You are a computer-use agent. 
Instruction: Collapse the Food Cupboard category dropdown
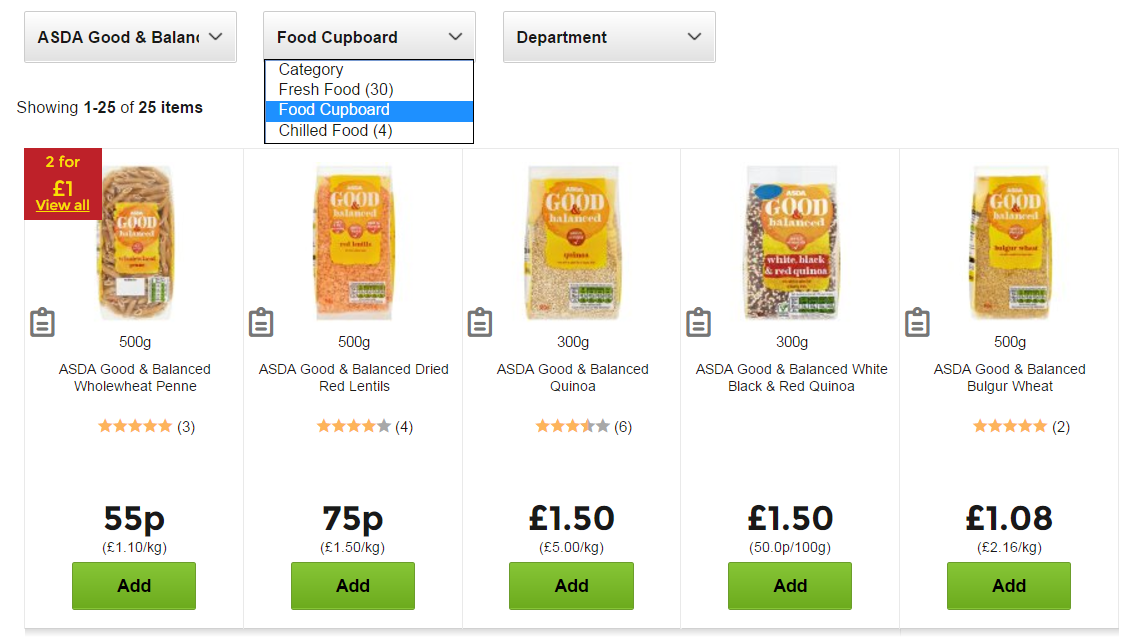[368, 37]
